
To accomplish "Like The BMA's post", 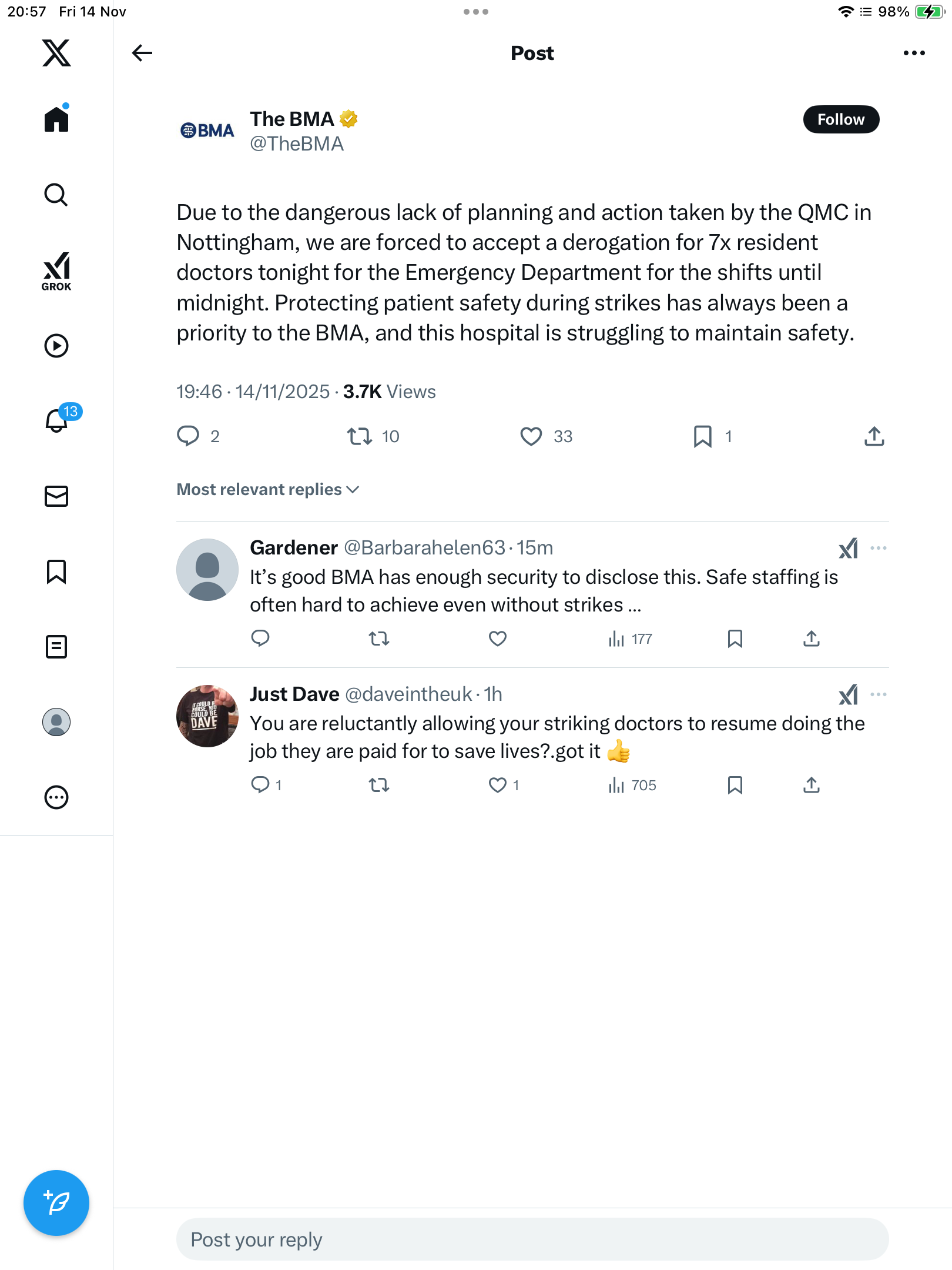I will click(x=531, y=436).
